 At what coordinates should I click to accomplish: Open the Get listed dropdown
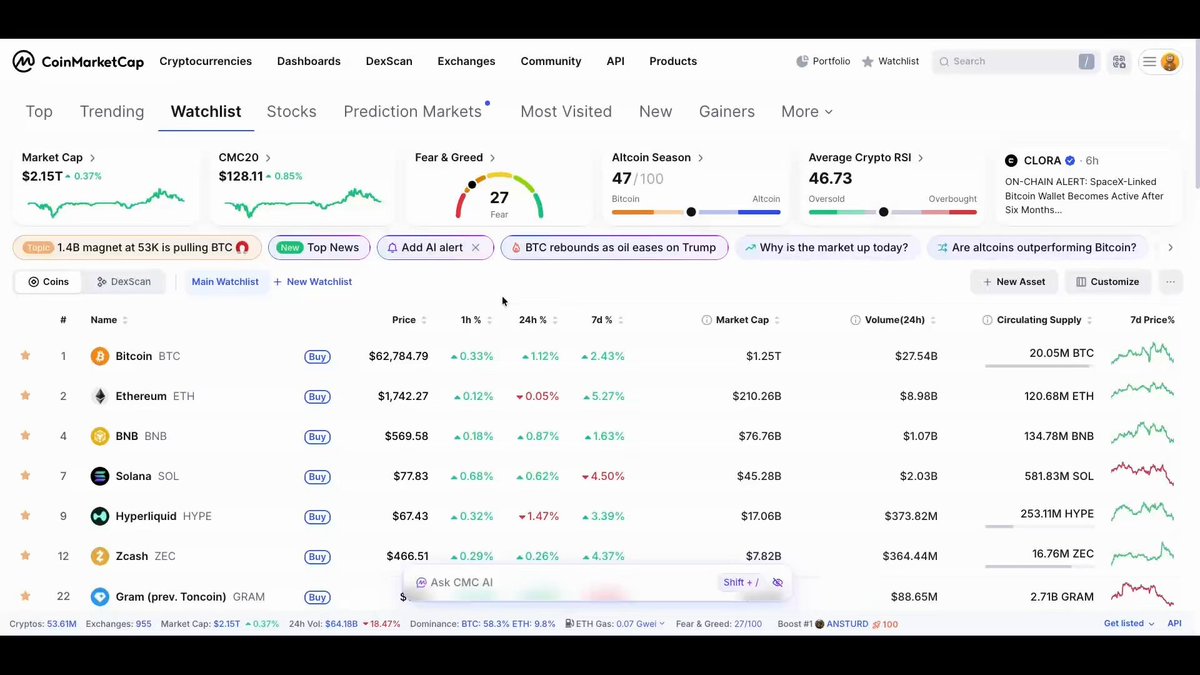(x=1129, y=624)
